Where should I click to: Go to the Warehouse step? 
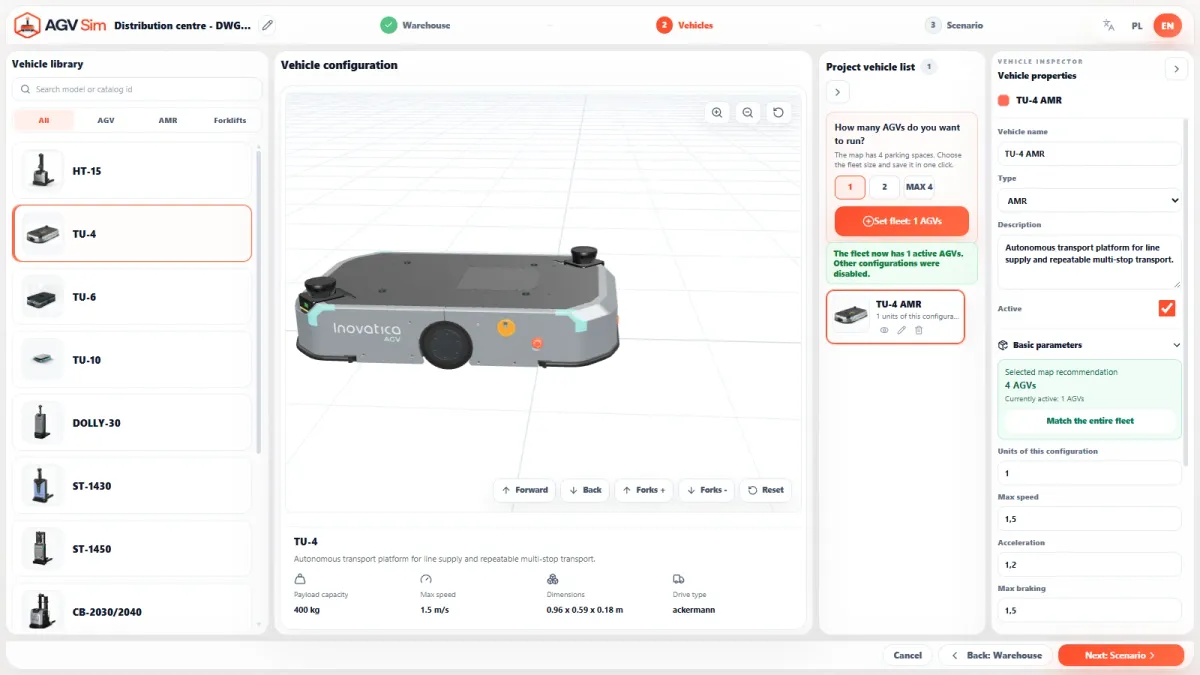click(x=416, y=25)
